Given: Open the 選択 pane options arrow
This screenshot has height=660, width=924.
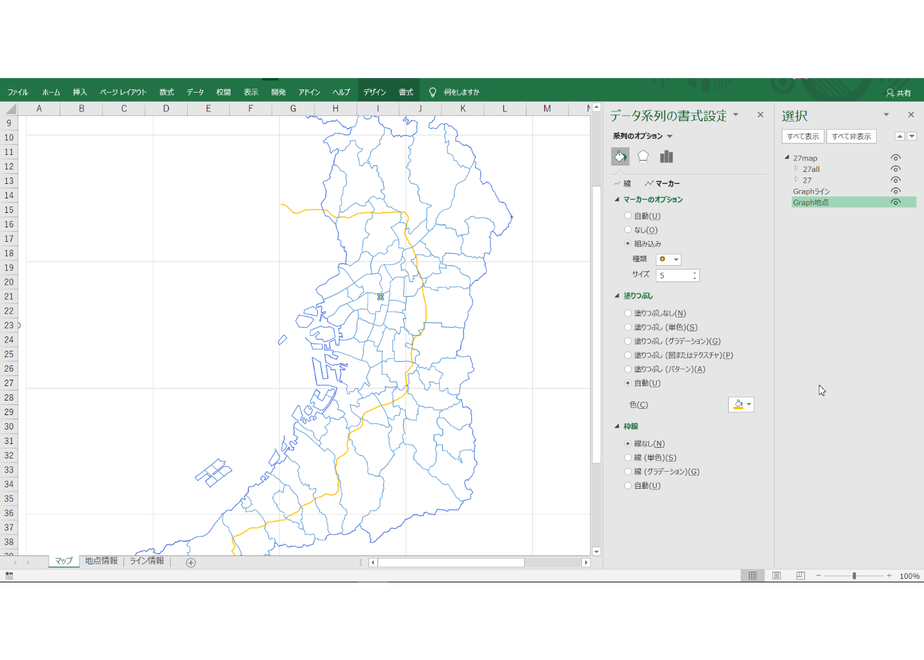Looking at the screenshot, I should 886,115.
